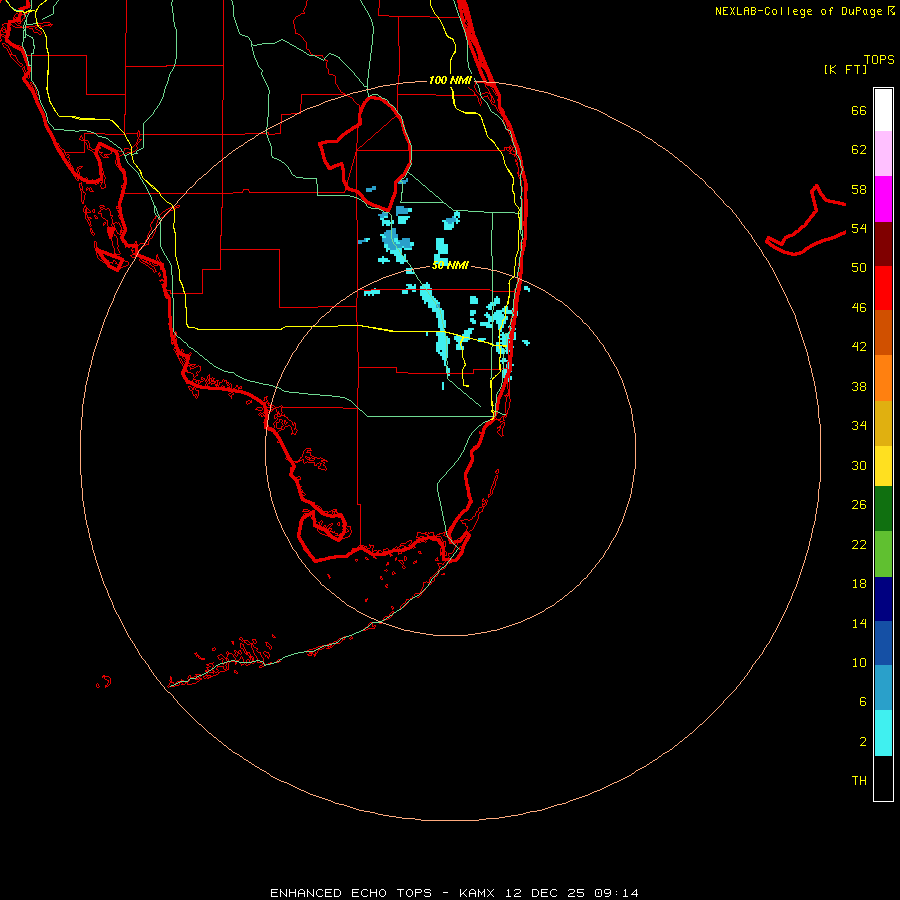Click the 54 legend value
The image size is (900, 900).
[x=859, y=228]
